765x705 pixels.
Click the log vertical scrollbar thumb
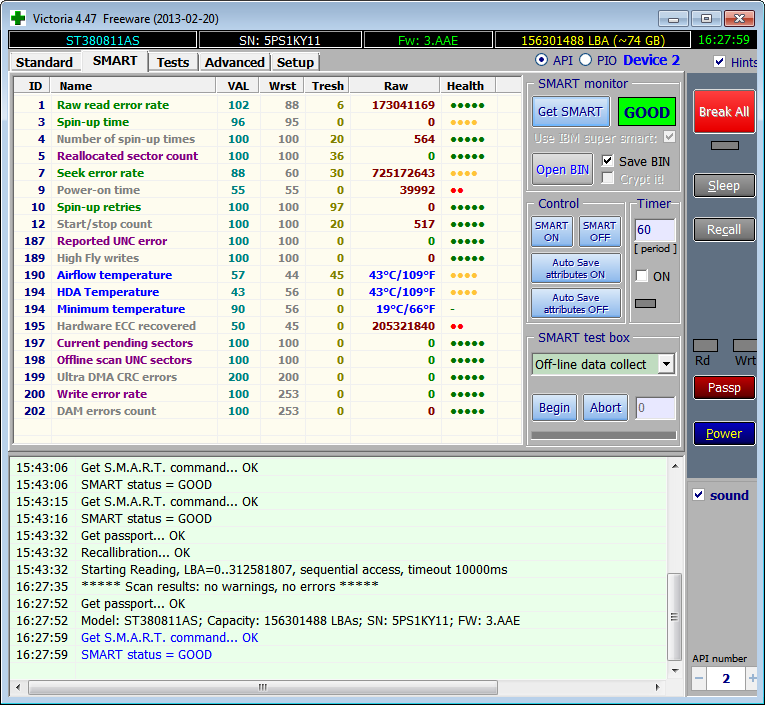tap(675, 617)
